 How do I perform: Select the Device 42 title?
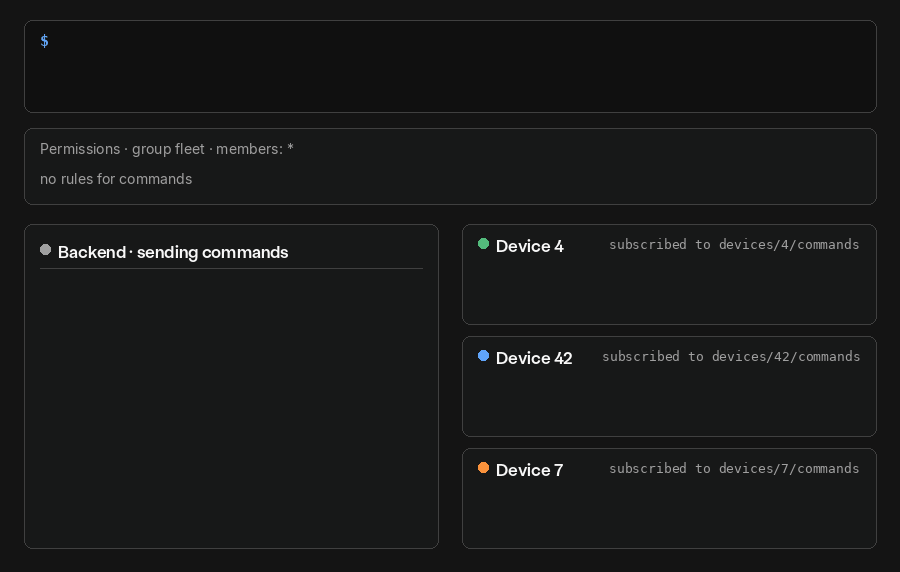tap(534, 358)
